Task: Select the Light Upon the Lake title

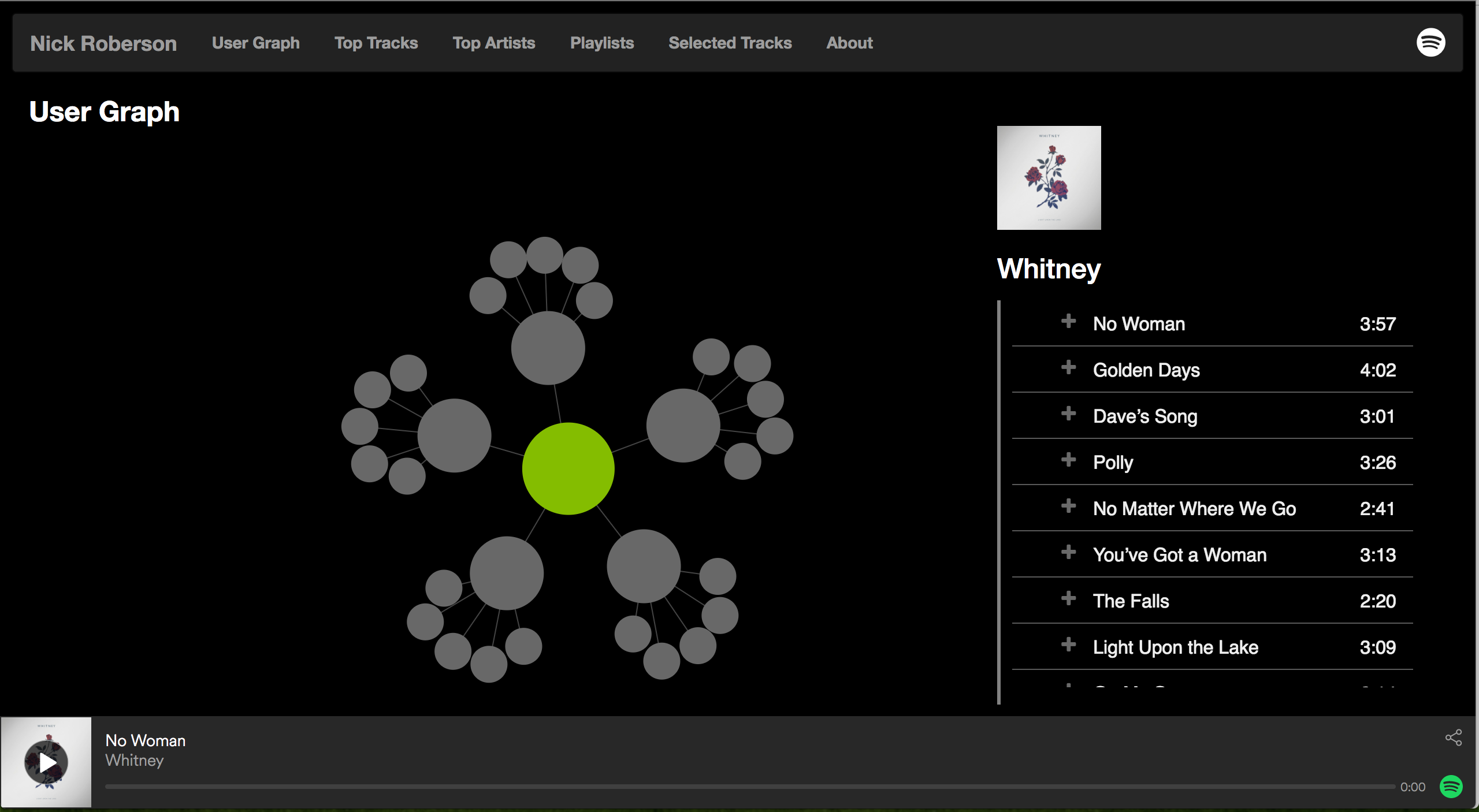Action: [1175, 647]
